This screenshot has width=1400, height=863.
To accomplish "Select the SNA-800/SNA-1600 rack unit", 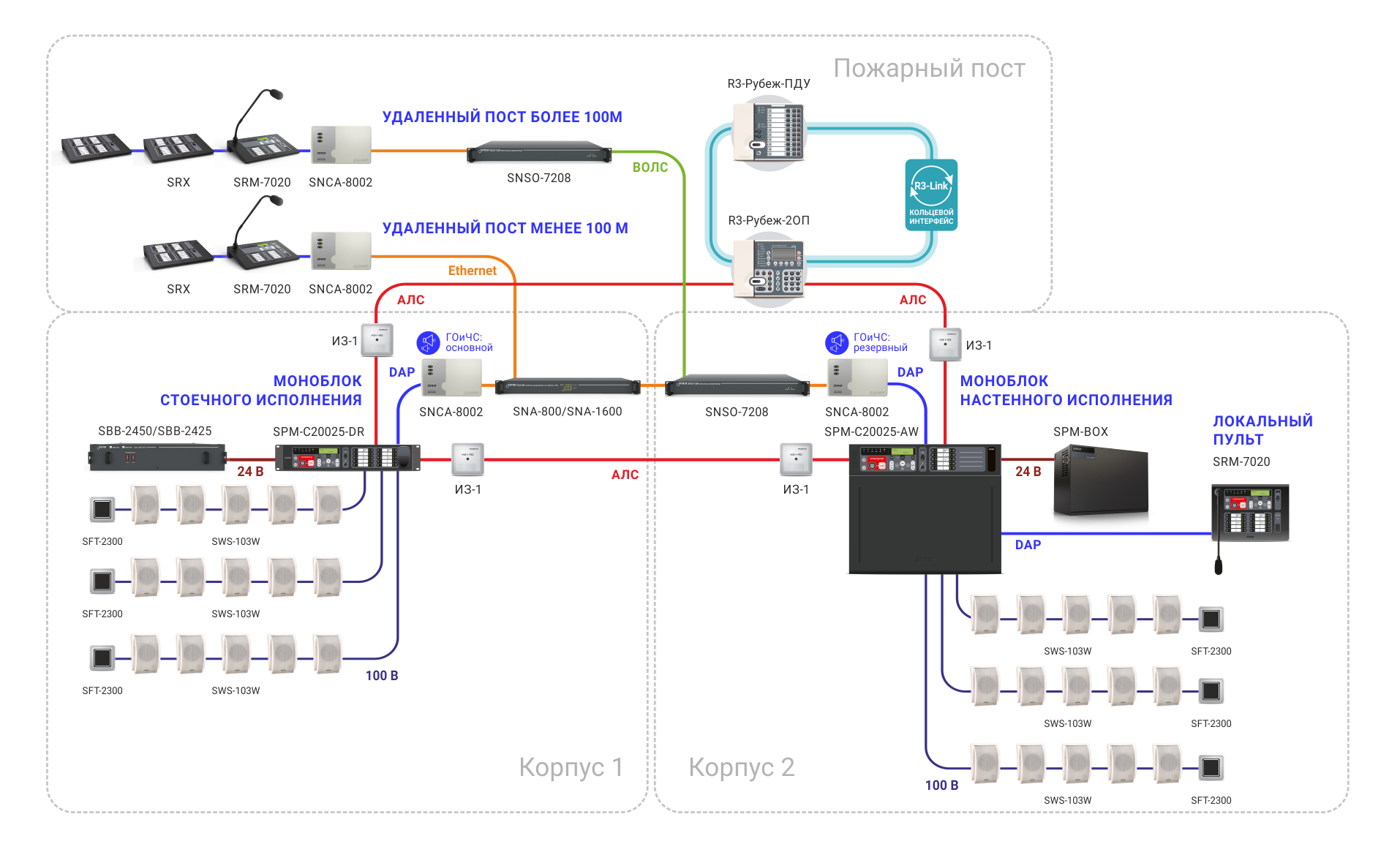I will (568, 386).
